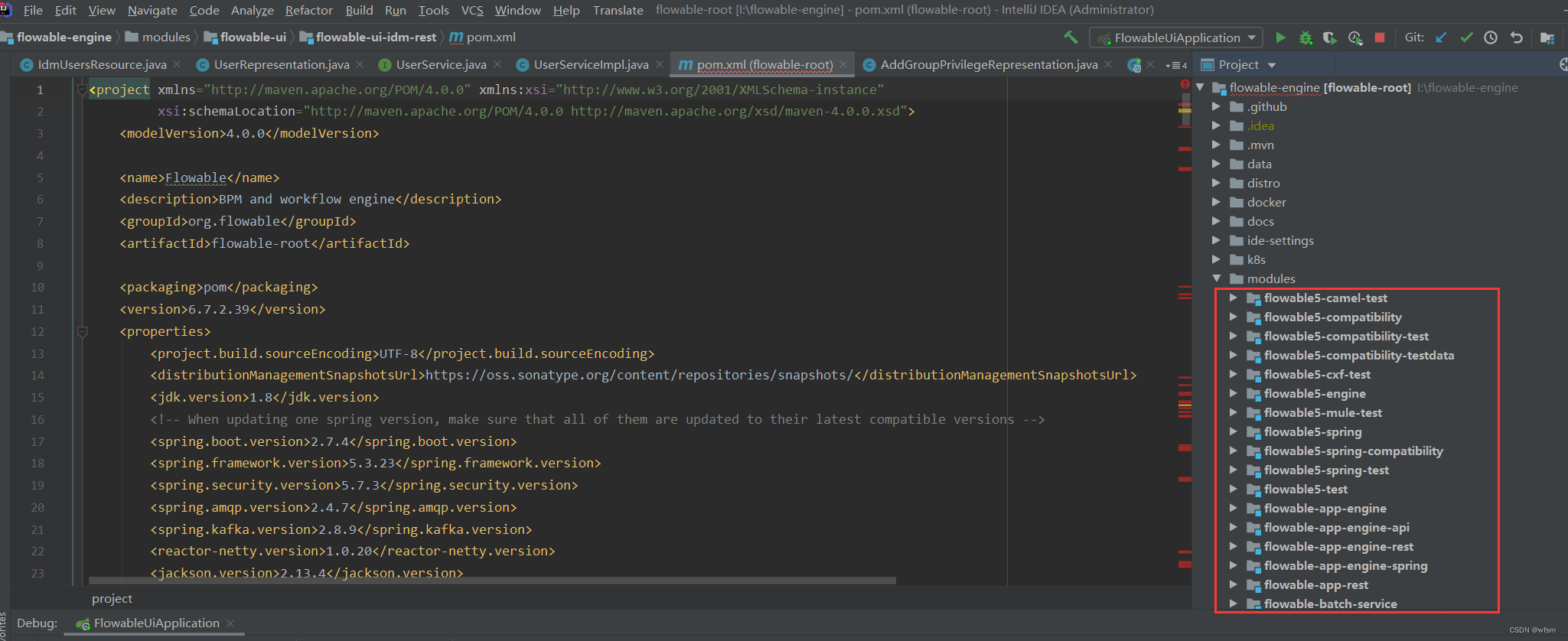The width and height of the screenshot is (1568, 641).
Task: Collapse the modules folder
Action: (1216, 279)
